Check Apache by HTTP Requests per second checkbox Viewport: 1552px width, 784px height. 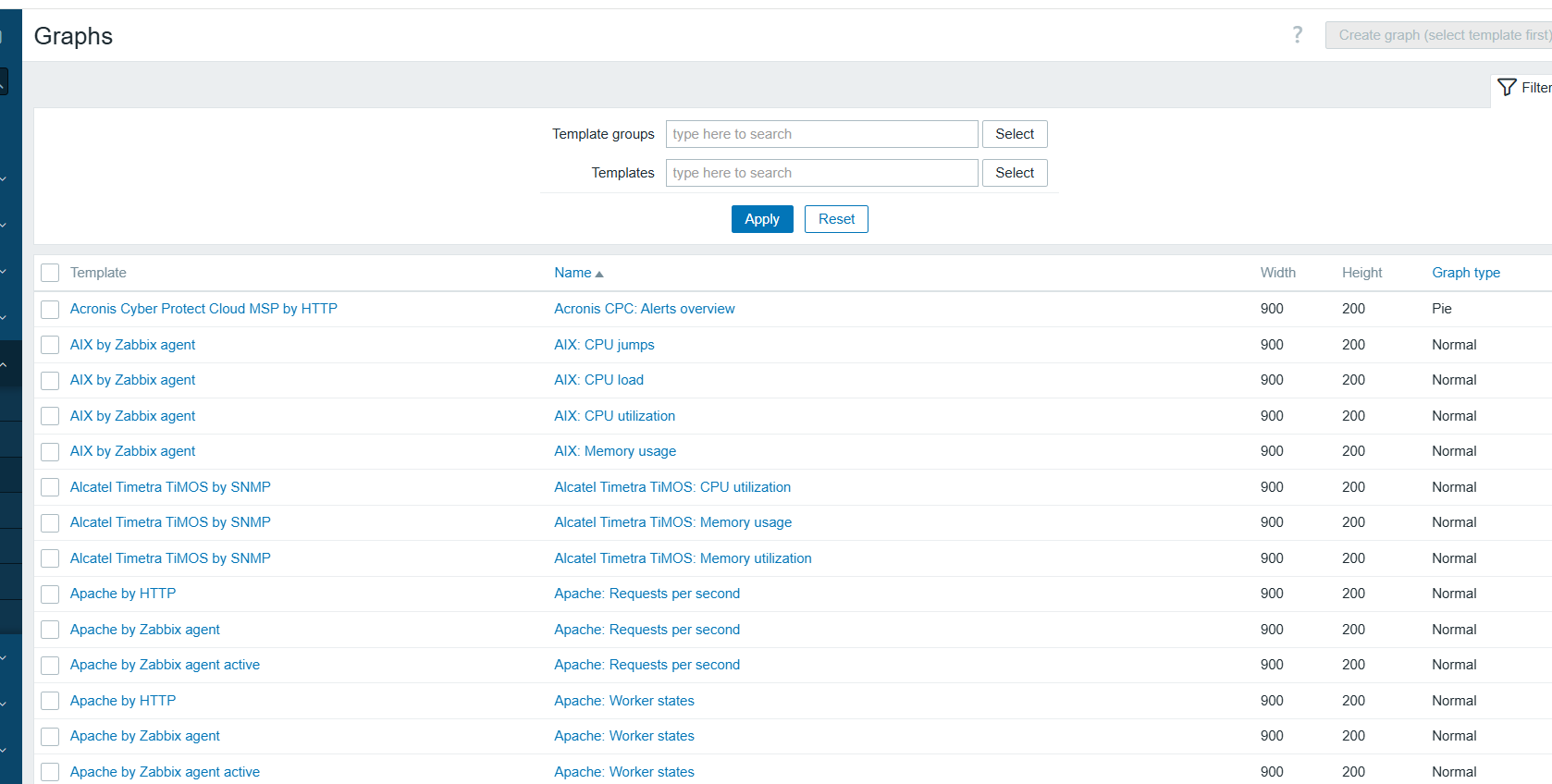[50, 594]
